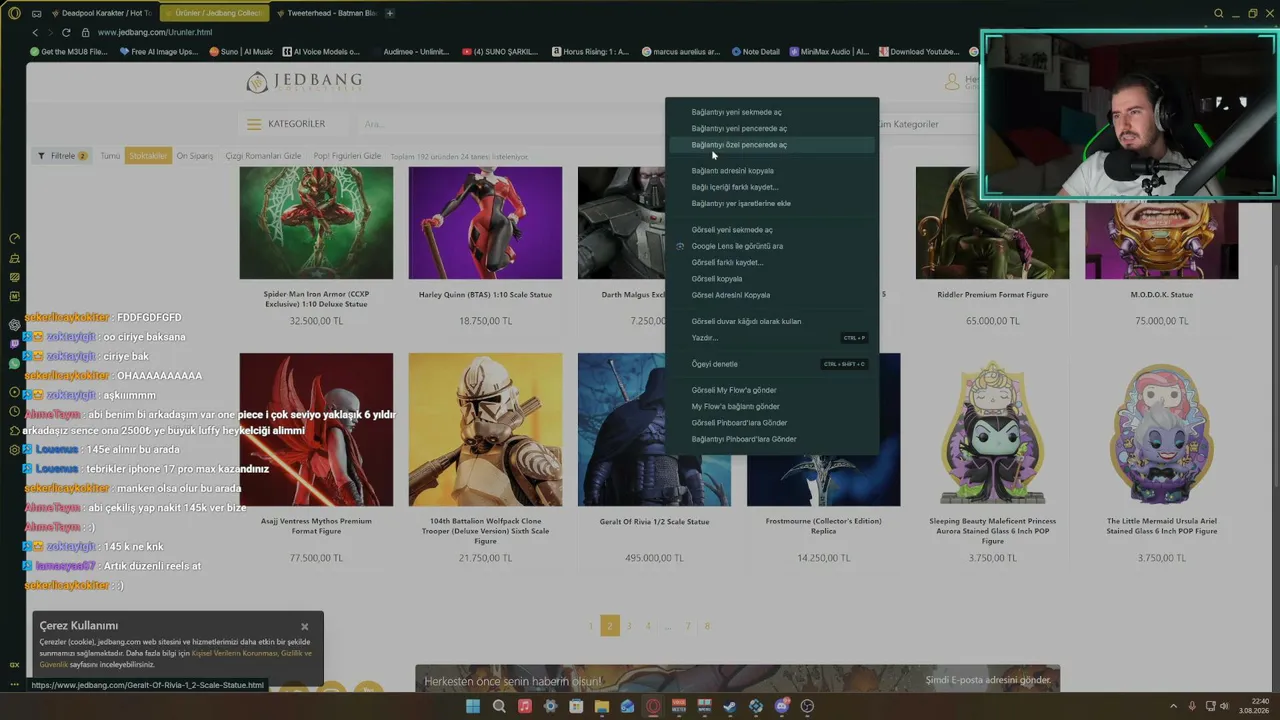Go to page 1 in pagination
The image size is (1280, 720).
pyautogui.click(x=590, y=626)
